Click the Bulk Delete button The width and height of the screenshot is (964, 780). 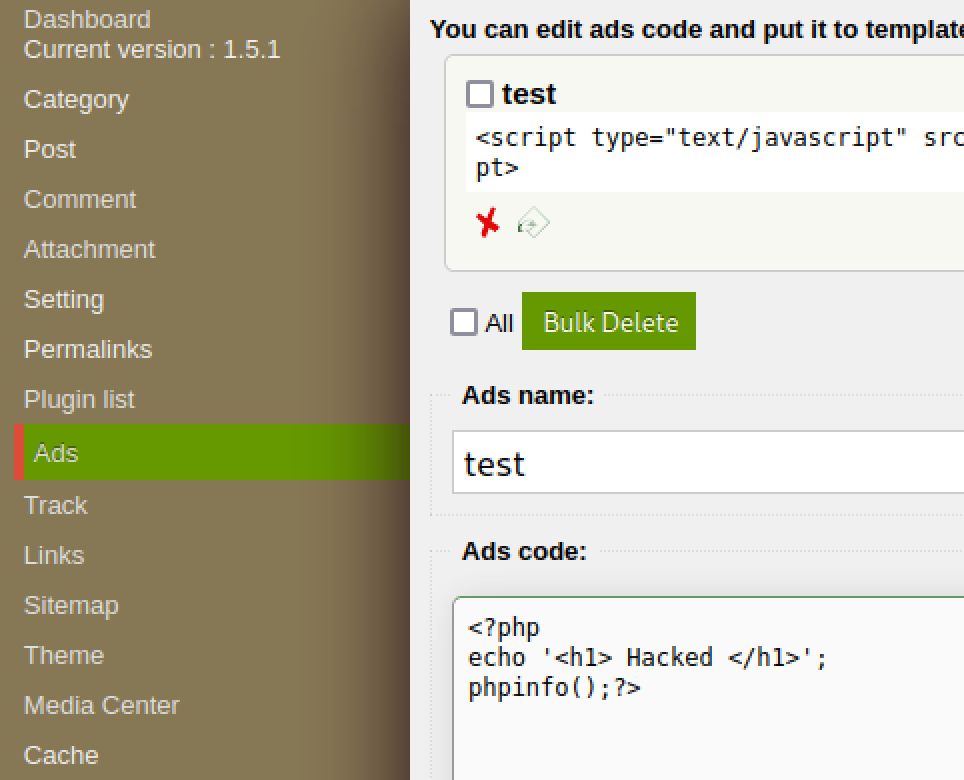pos(609,321)
